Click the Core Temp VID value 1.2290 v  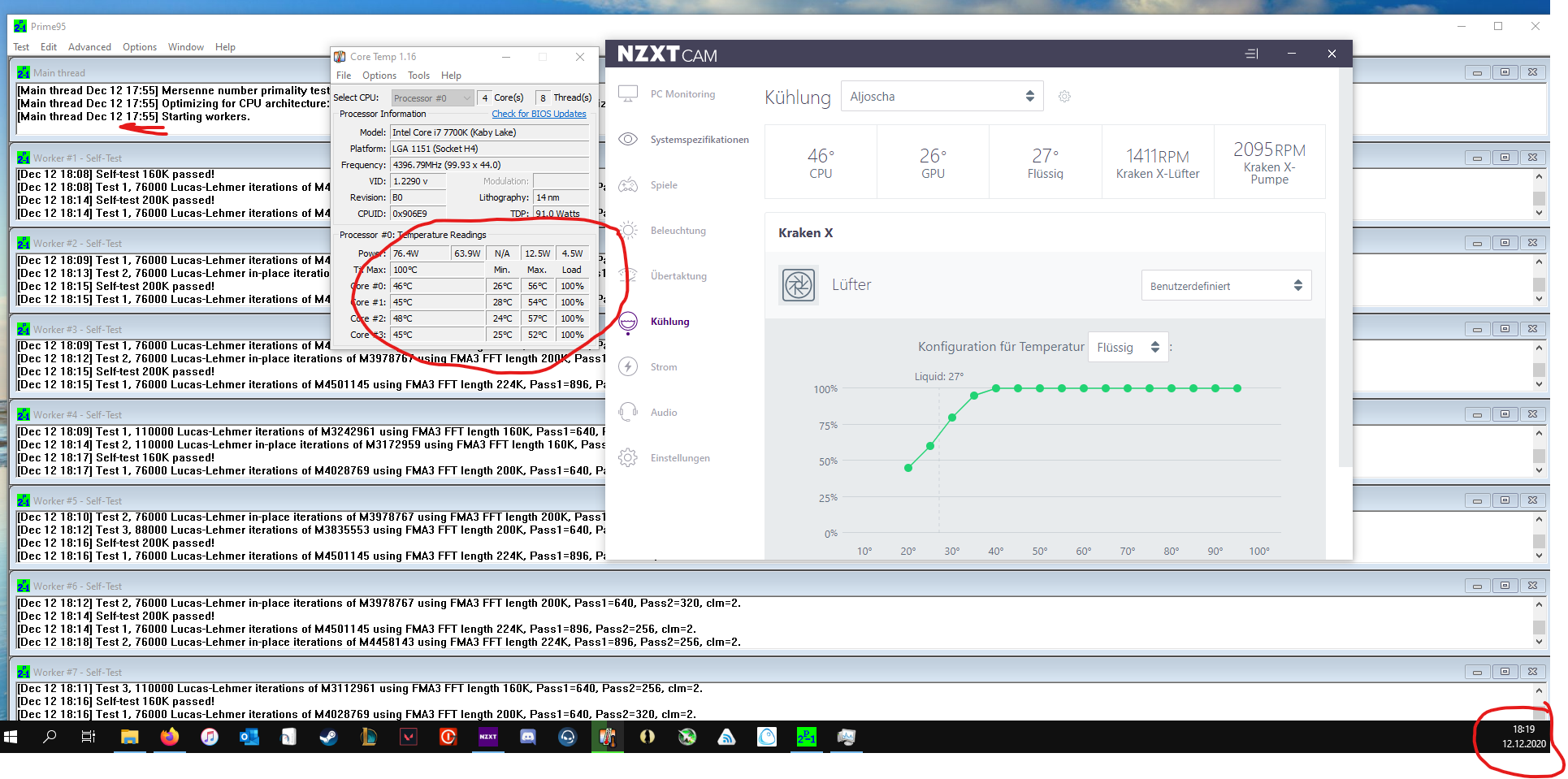(x=418, y=181)
